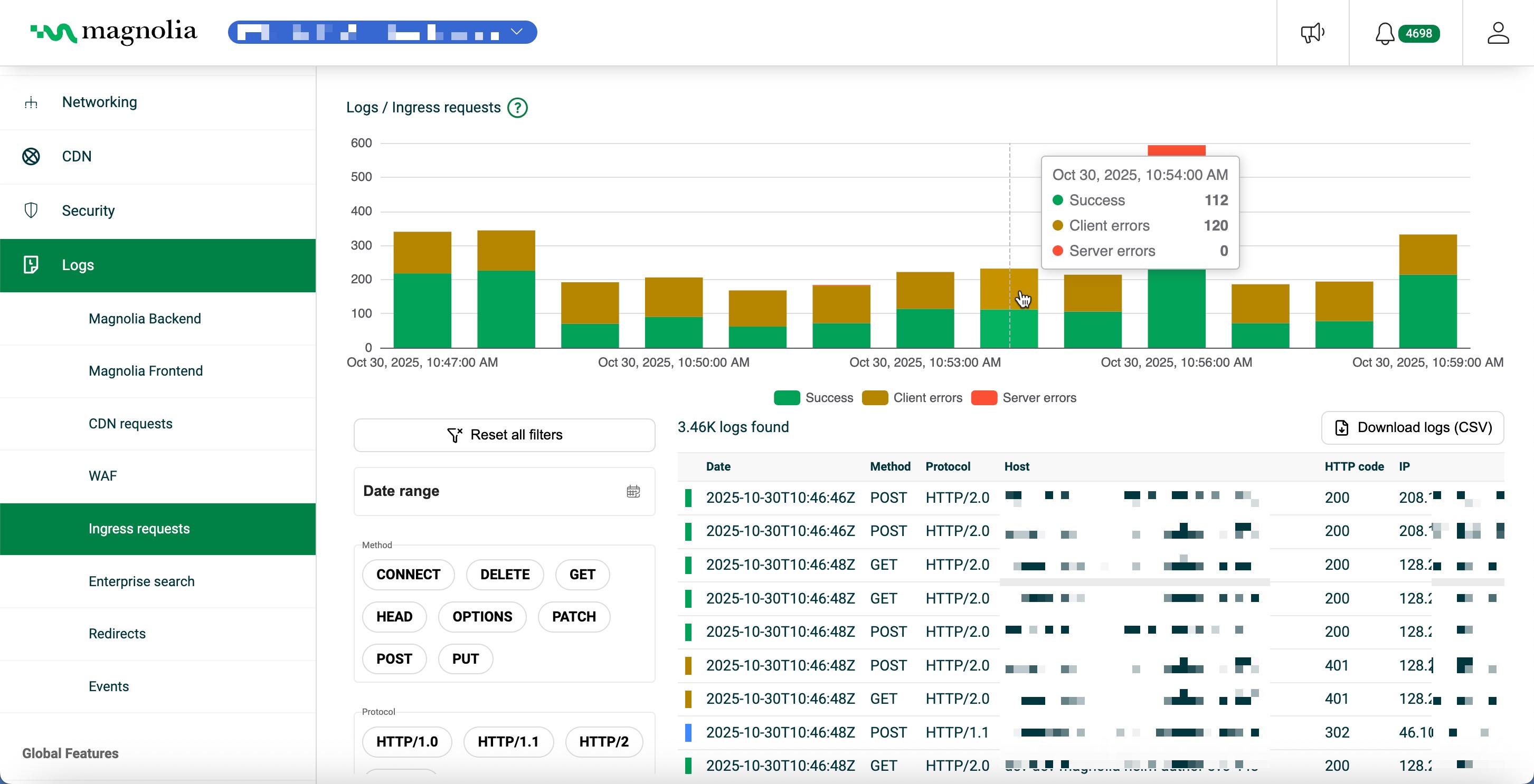Enable the POST method filter
Screen dimensions: 1534x784
[394, 658]
